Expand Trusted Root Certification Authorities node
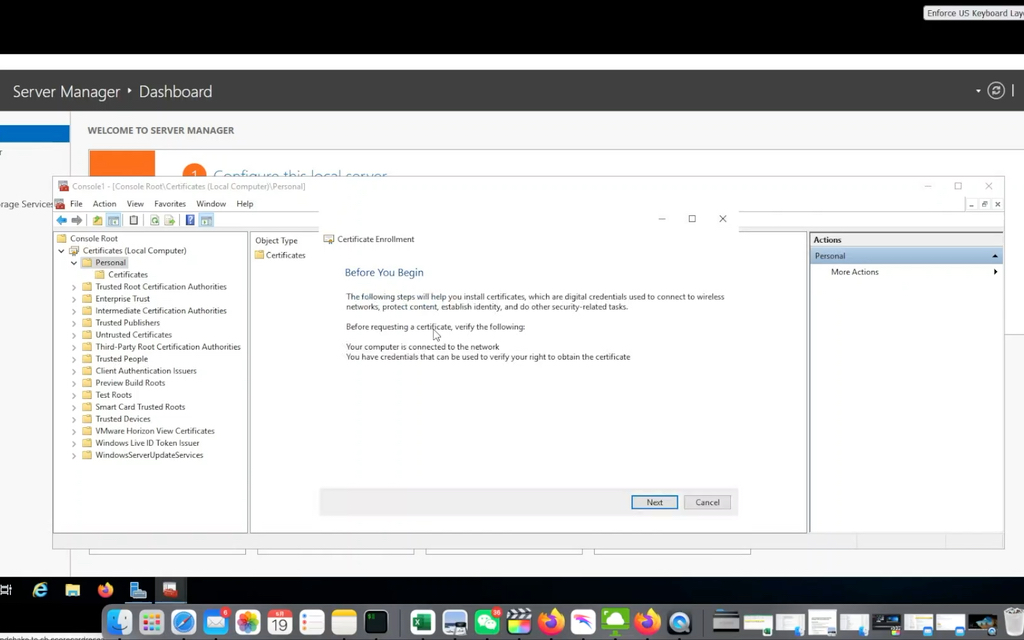The width and height of the screenshot is (1024, 640). pos(74,287)
